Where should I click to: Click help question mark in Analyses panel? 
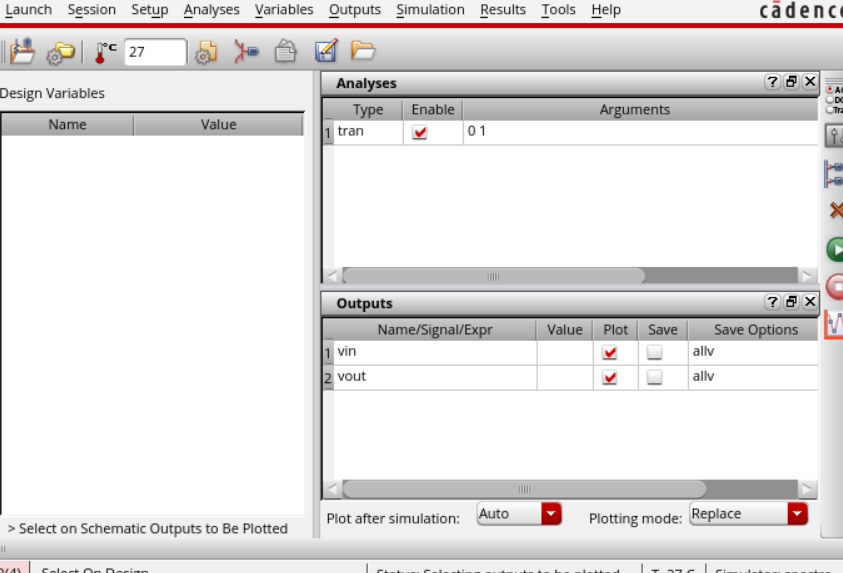click(x=772, y=82)
